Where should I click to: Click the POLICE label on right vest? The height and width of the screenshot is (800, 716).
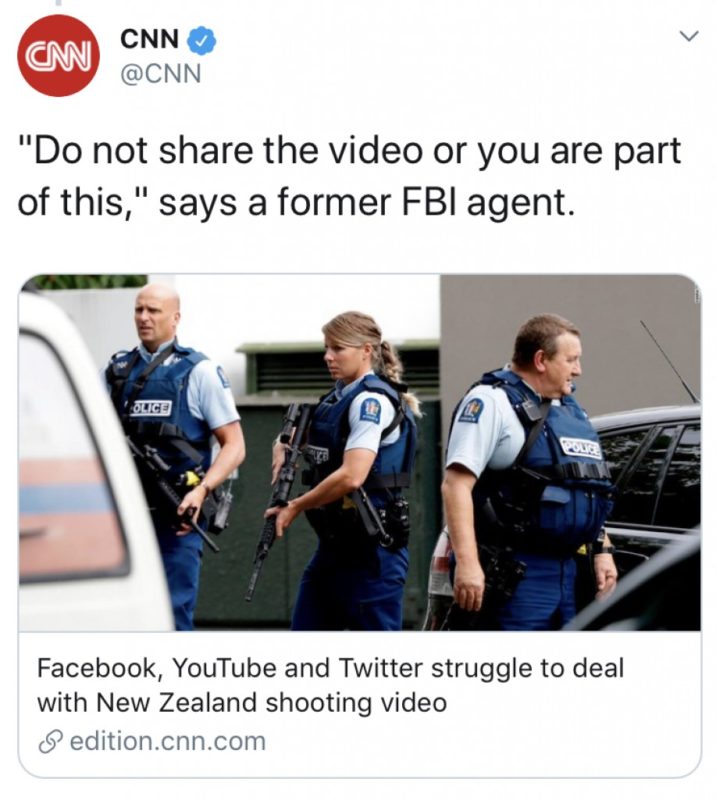(581, 446)
